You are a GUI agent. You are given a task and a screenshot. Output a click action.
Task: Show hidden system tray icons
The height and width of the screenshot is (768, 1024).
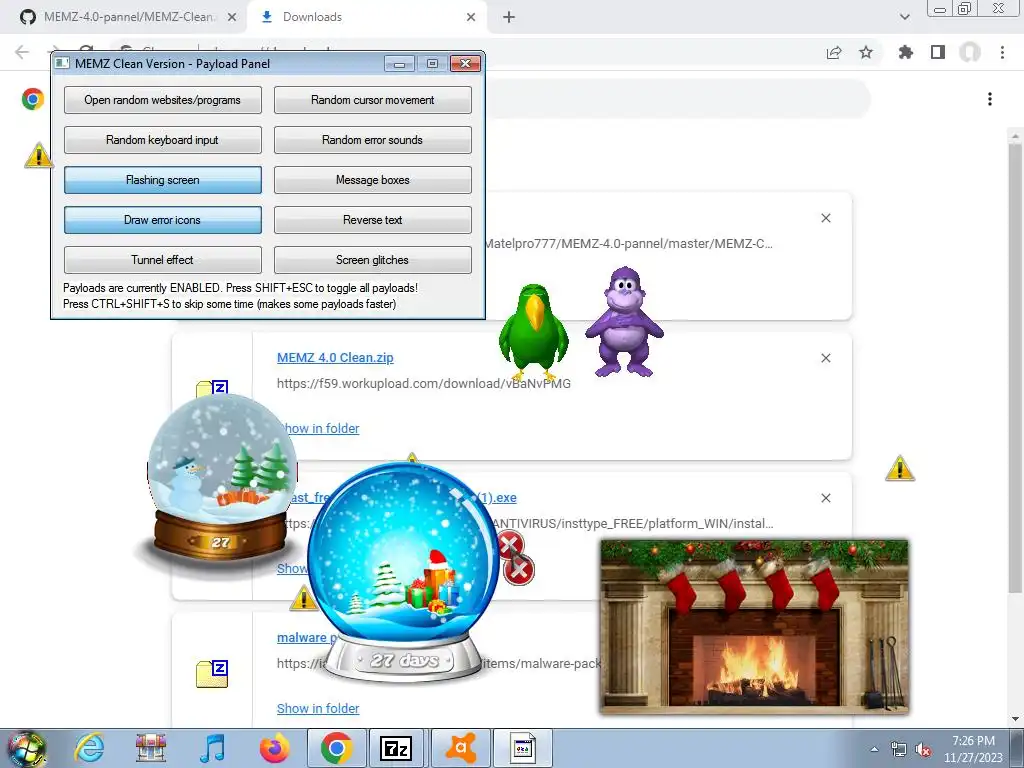point(874,749)
